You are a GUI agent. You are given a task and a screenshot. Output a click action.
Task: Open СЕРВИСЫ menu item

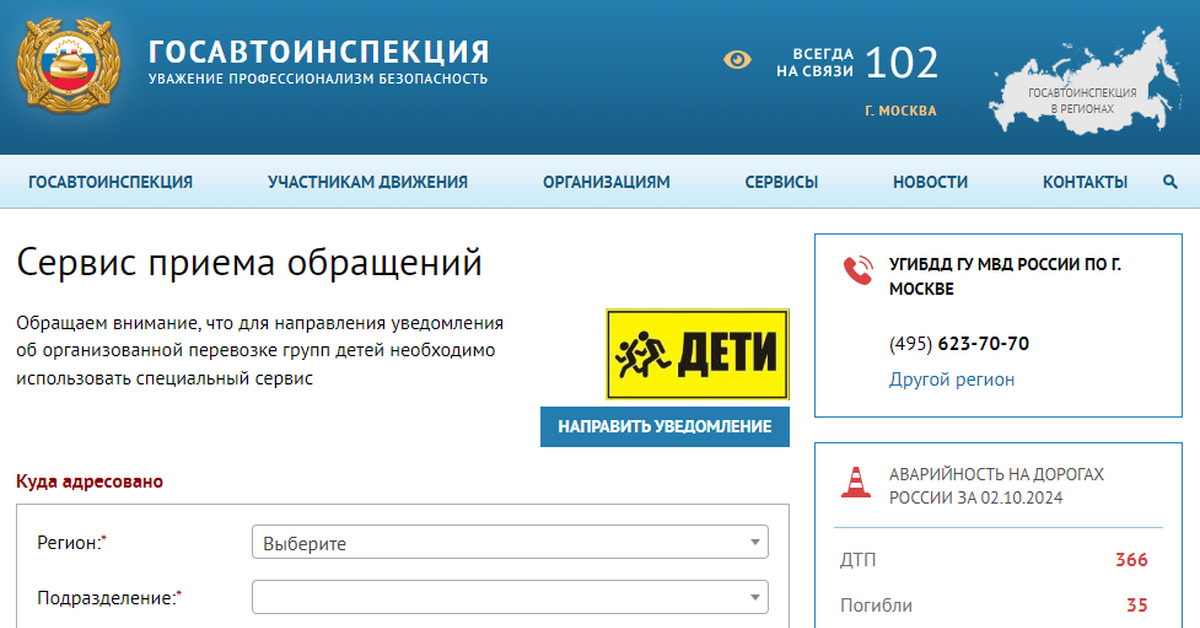(782, 182)
